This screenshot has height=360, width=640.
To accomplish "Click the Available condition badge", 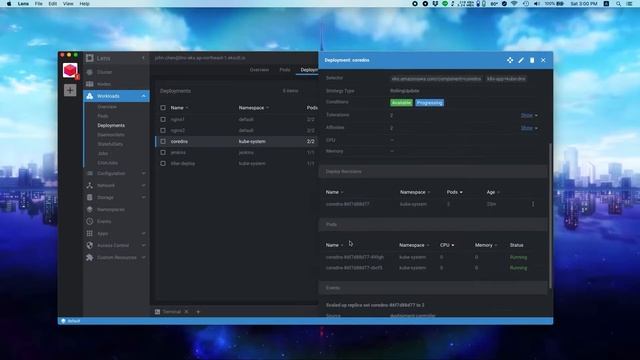I will pos(401,103).
